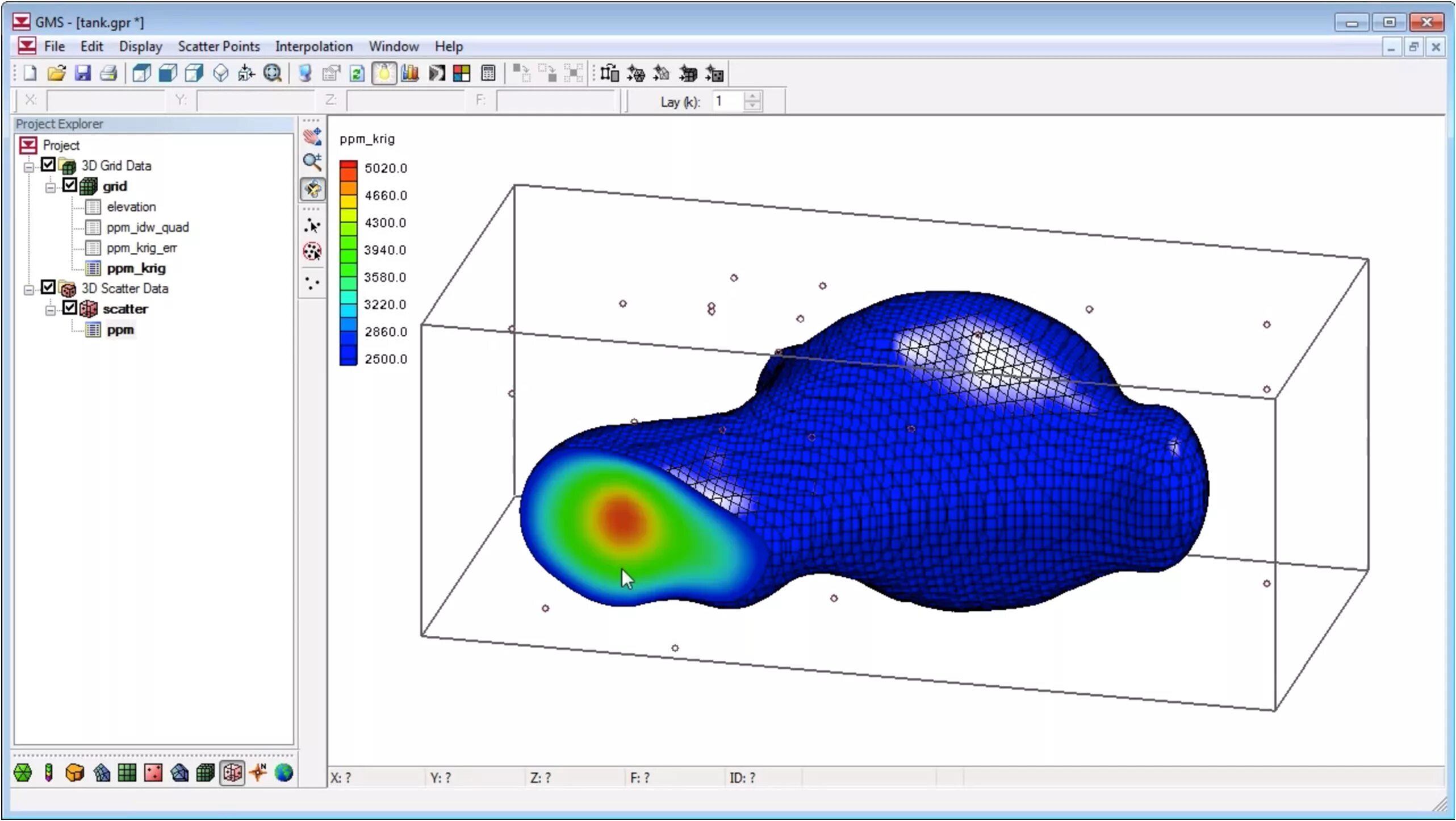Click the F value input field
The height and width of the screenshot is (821, 1456).
(555, 101)
